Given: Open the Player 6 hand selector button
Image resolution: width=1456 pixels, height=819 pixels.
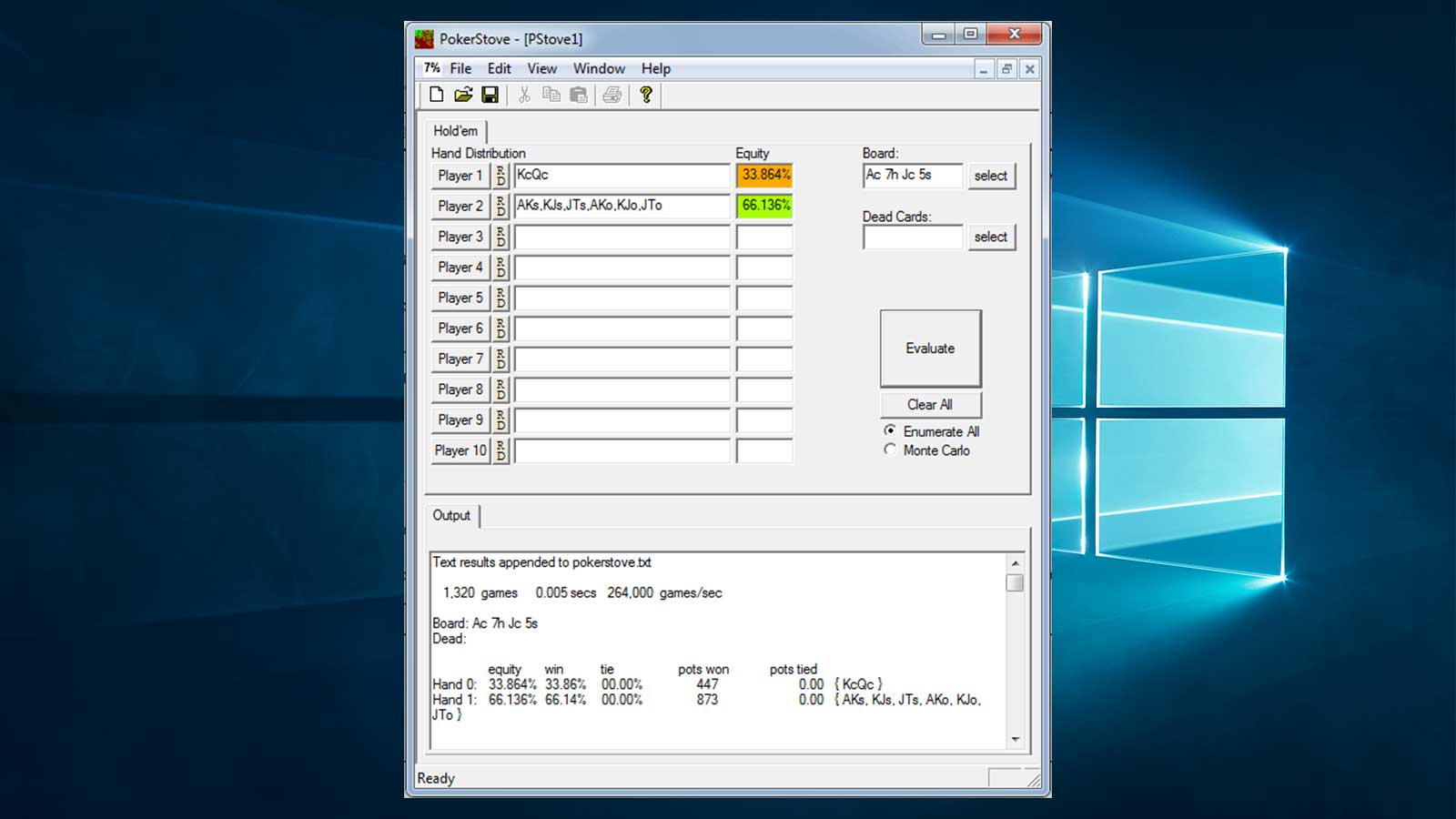Looking at the screenshot, I should coord(460,329).
